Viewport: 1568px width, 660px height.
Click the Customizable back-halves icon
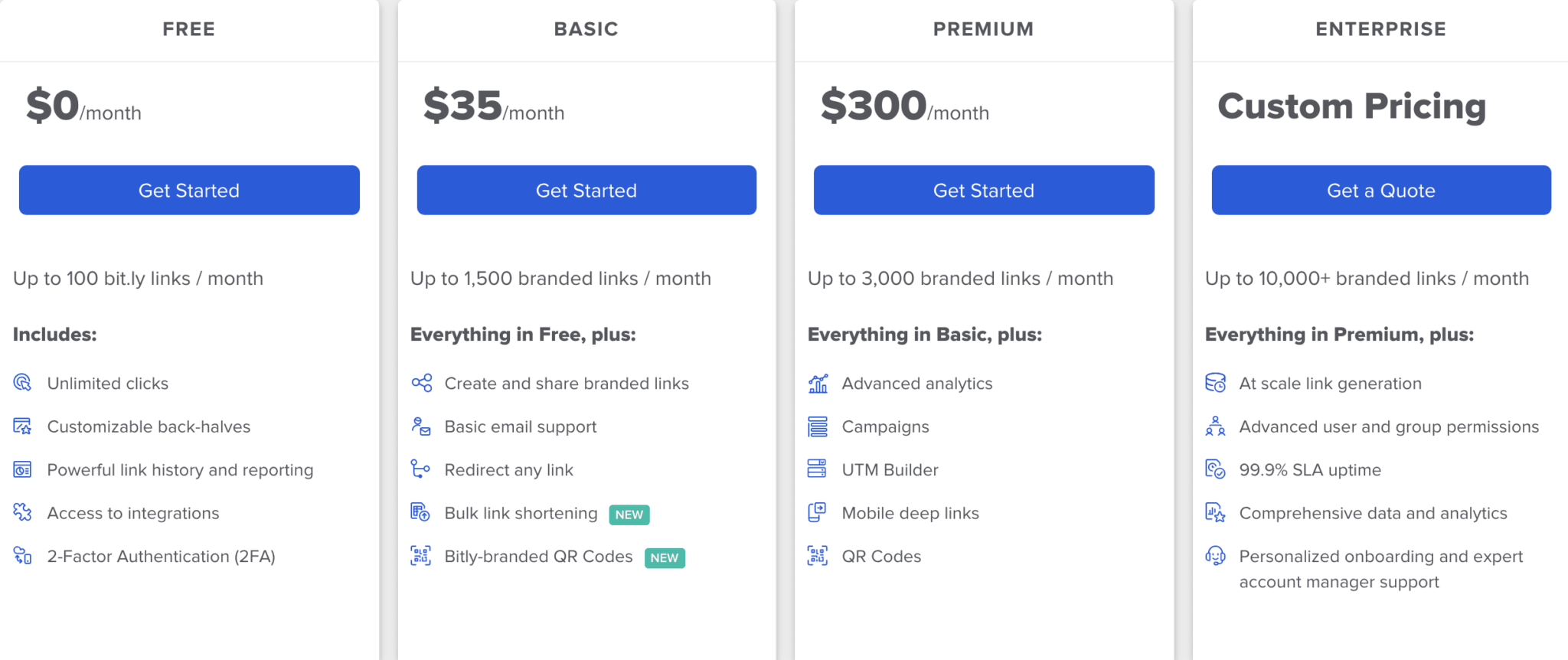click(22, 426)
